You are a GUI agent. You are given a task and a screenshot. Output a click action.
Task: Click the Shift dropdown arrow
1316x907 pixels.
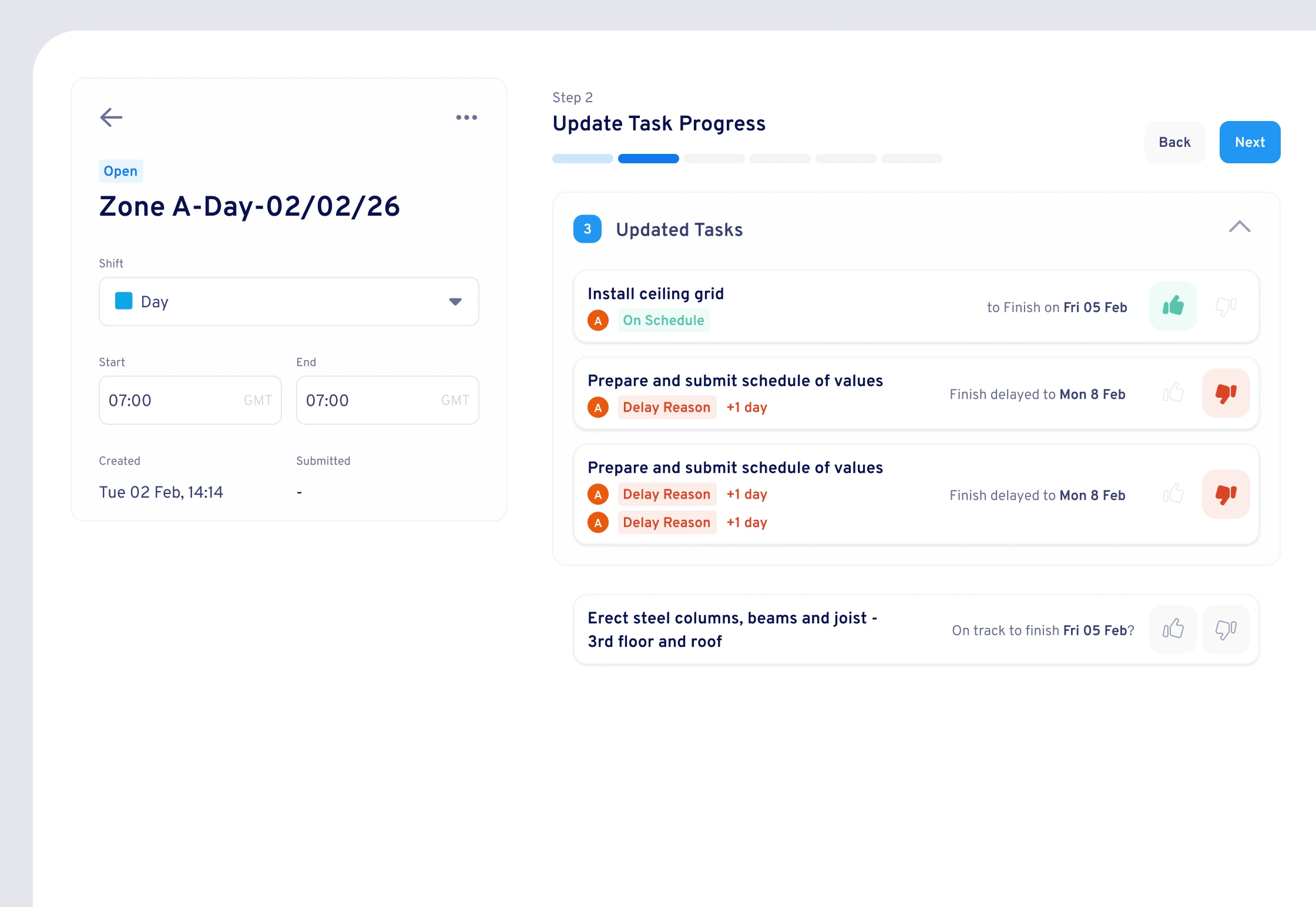point(455,302)
